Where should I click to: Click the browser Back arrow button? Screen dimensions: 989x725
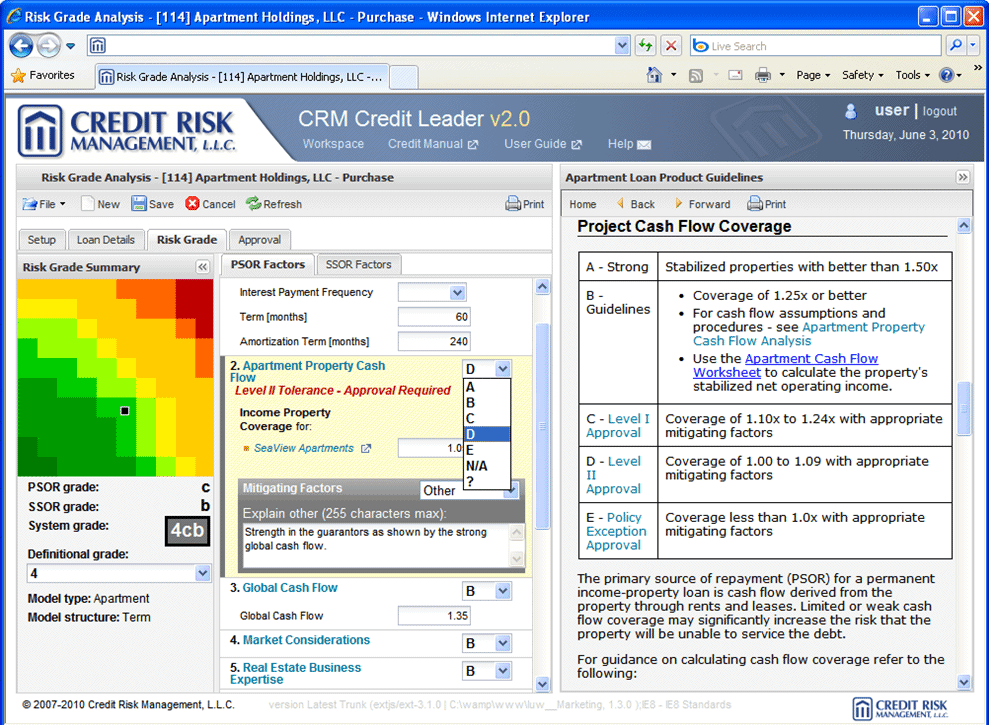coord(21,45)
